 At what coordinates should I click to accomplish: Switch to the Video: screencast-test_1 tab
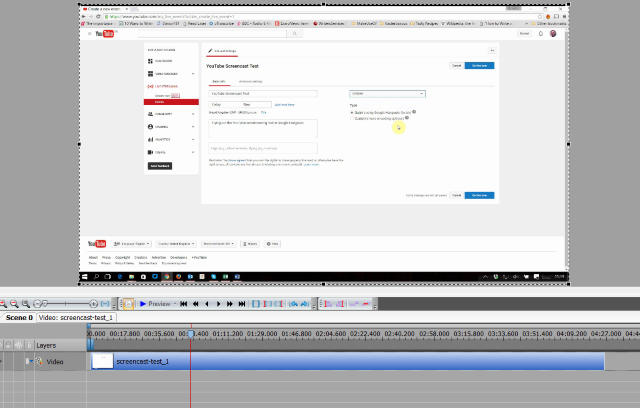(76, 317)
